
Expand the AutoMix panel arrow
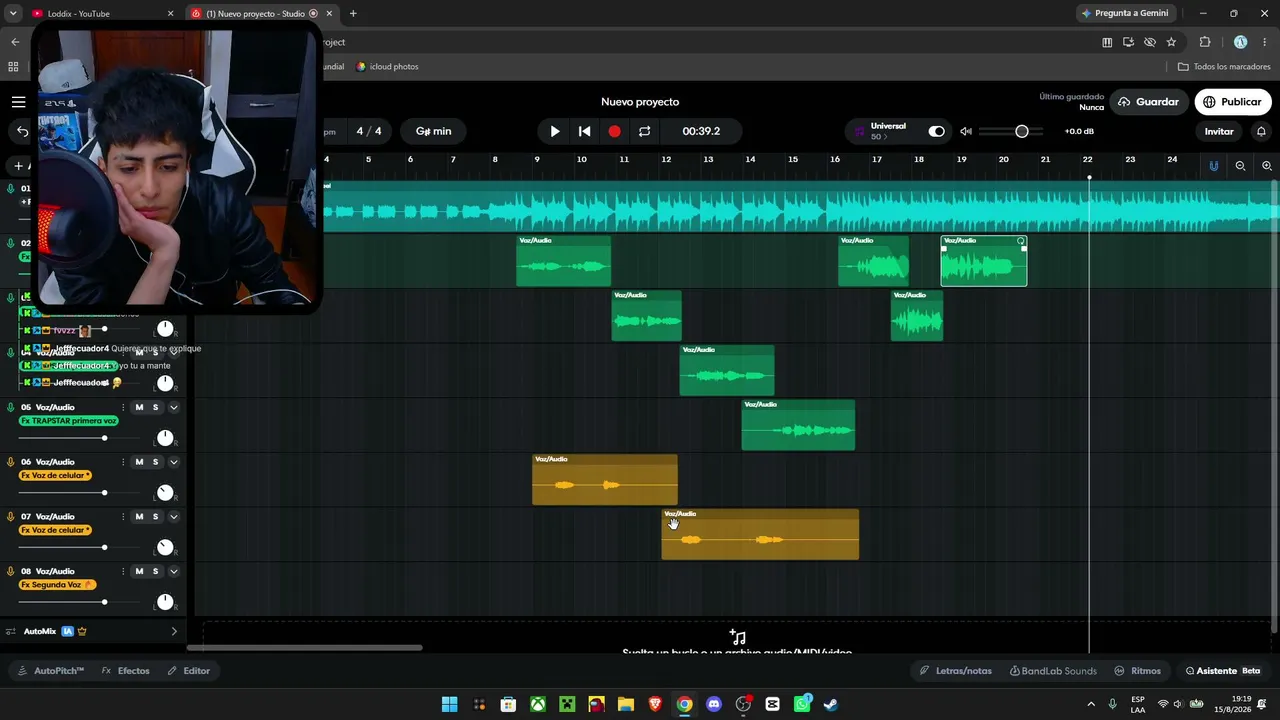tap(174, 632)
